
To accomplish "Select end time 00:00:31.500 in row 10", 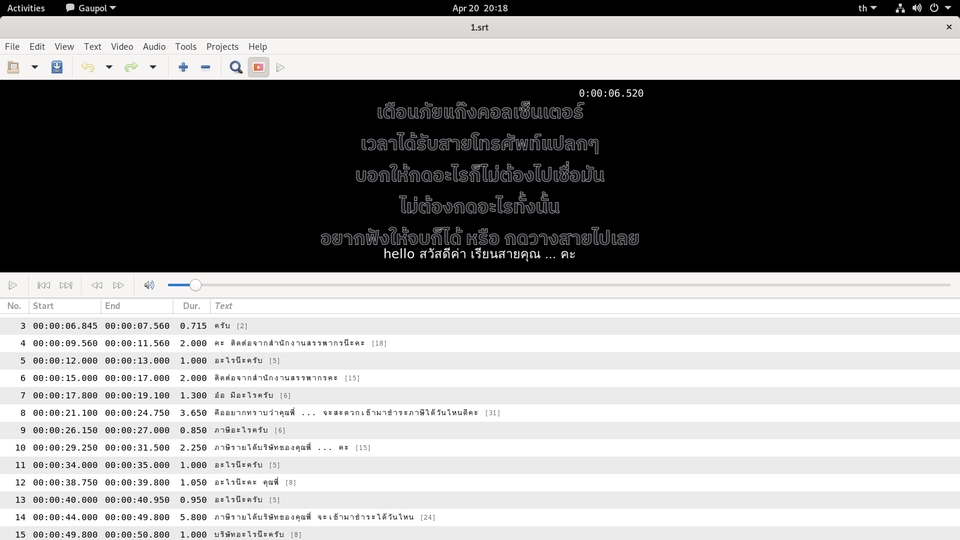I will click(x=137, y=448).
